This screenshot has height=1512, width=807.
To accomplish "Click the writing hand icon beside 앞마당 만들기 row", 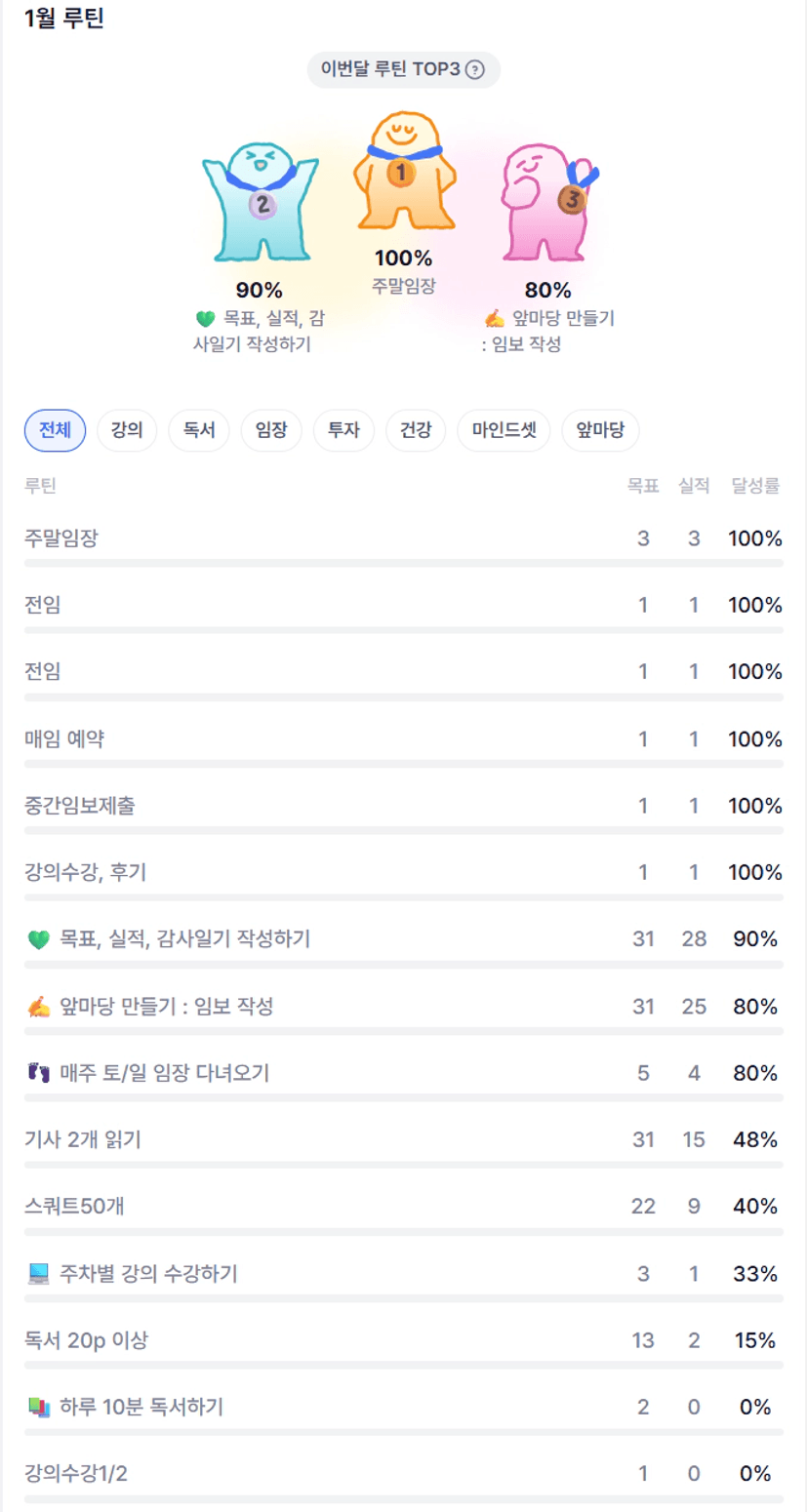I will point(39,1007).
